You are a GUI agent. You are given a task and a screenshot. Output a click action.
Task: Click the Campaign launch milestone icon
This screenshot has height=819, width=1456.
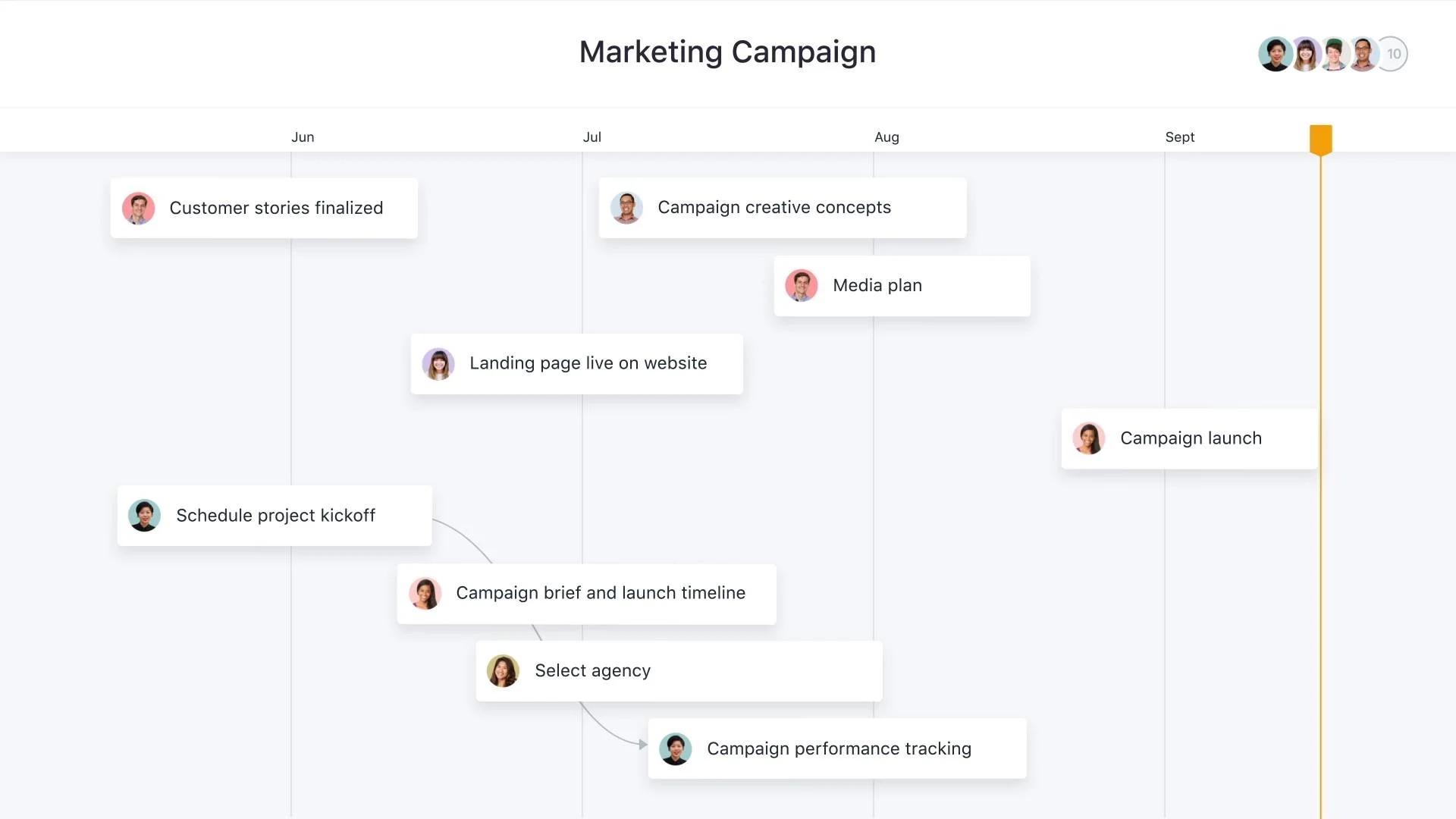pyautogui.click(x=1090, y=439)
